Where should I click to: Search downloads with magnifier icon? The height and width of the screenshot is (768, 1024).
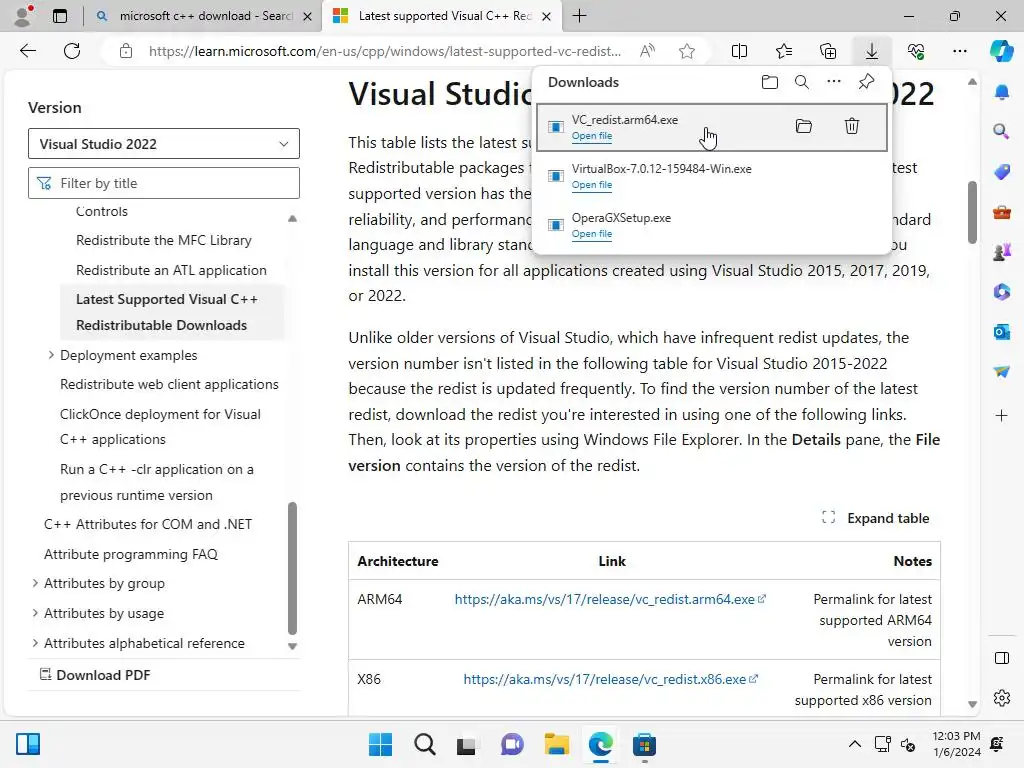(801, 82)
